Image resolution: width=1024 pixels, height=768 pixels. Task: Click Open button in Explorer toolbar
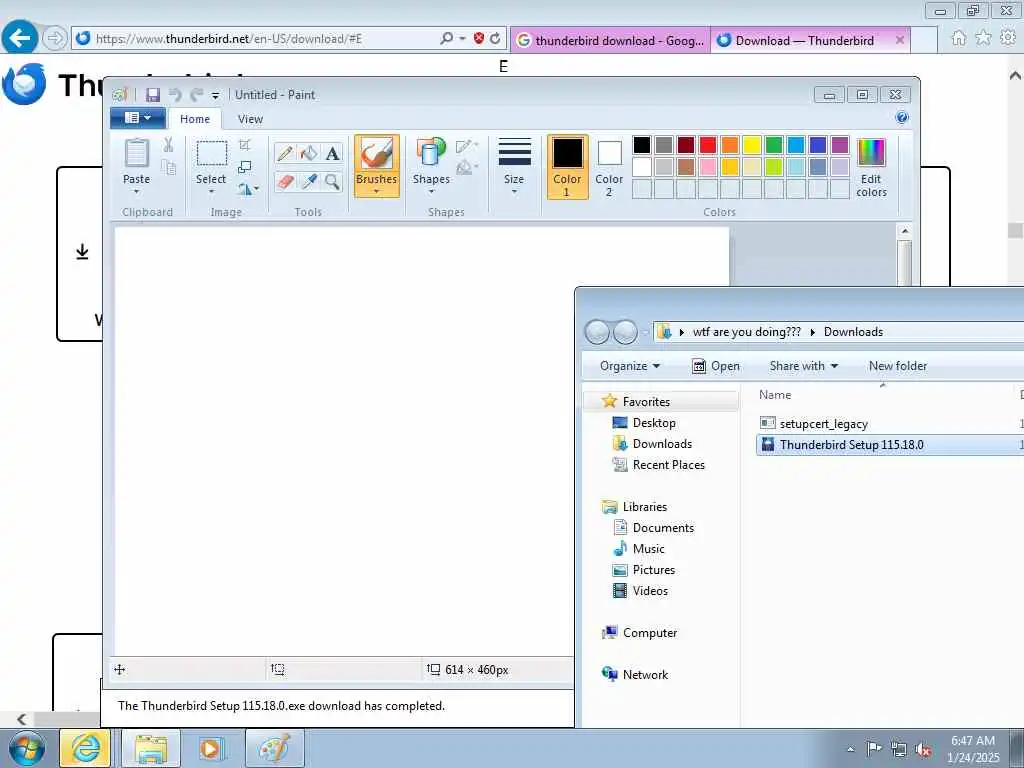716,366
